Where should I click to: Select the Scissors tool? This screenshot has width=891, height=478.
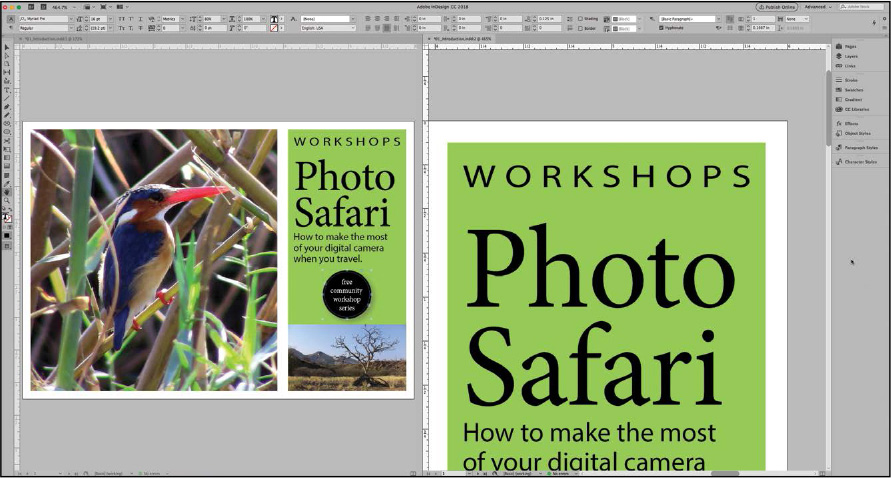7,141
